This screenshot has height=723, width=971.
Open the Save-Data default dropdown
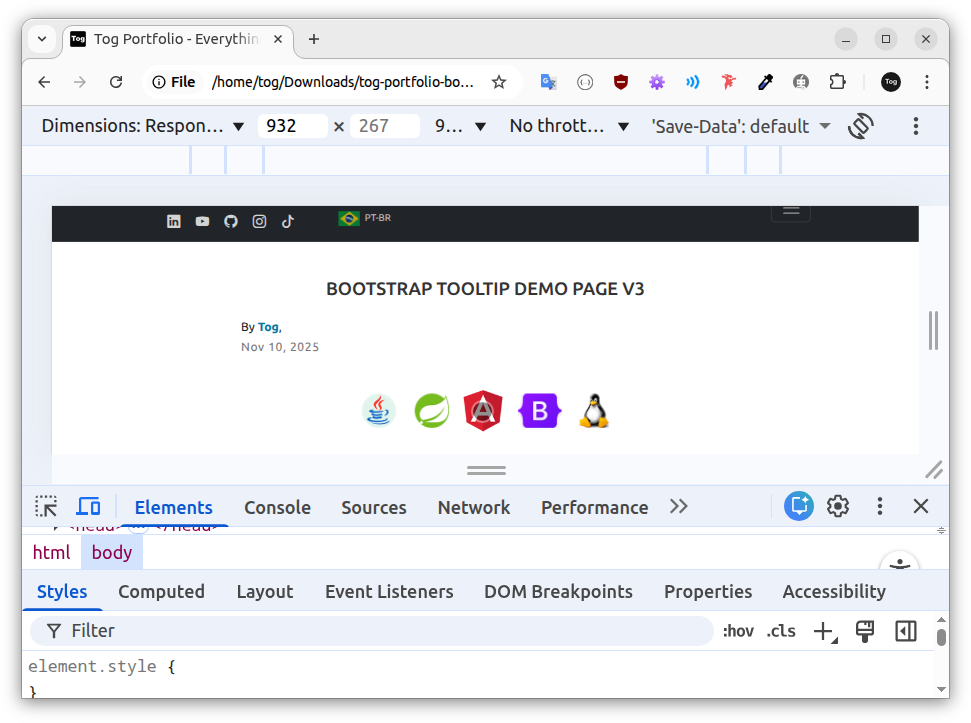(740, 126)
